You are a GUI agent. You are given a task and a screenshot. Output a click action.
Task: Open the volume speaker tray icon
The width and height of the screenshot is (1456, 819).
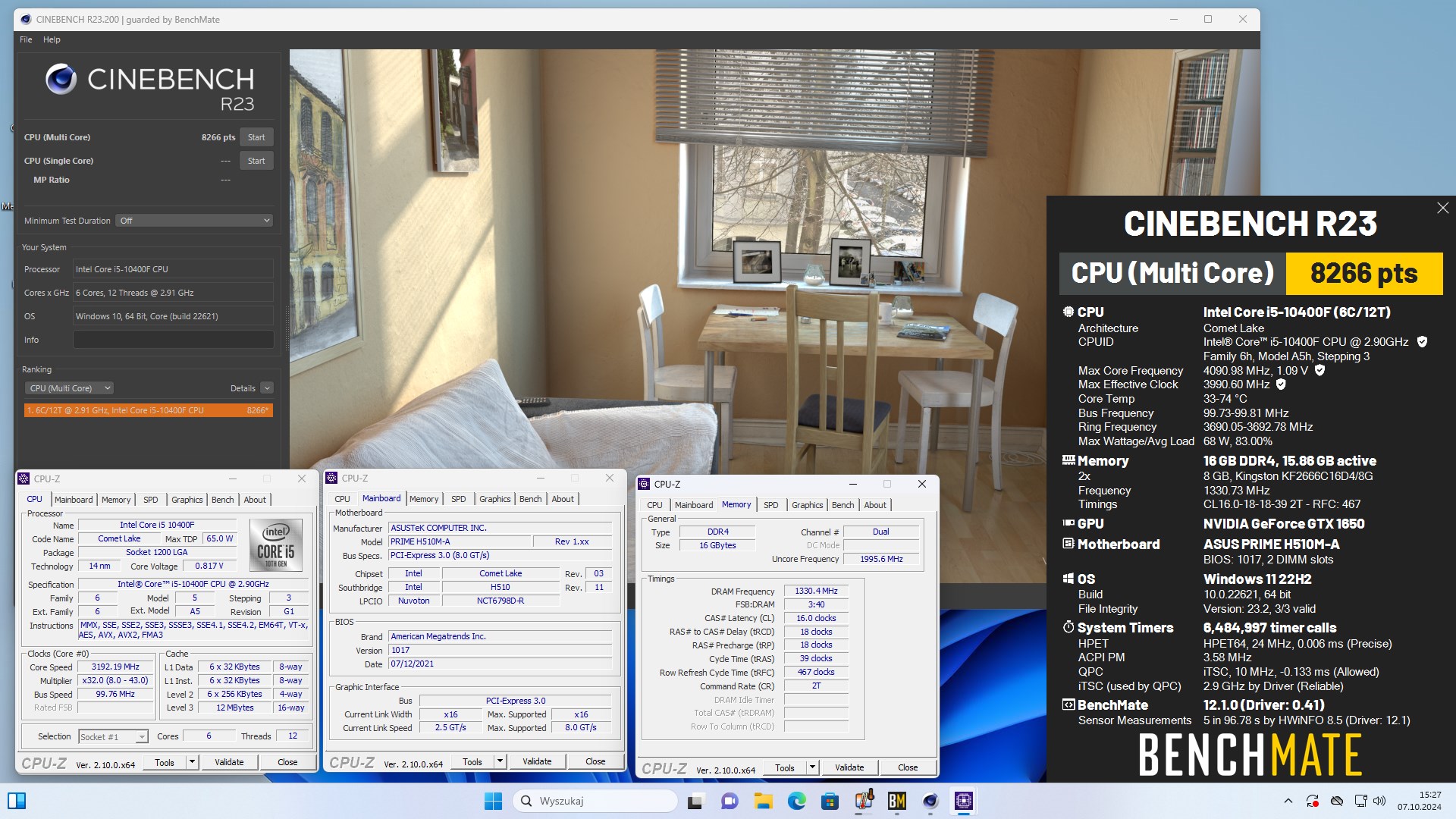[x=1379, y=801]
